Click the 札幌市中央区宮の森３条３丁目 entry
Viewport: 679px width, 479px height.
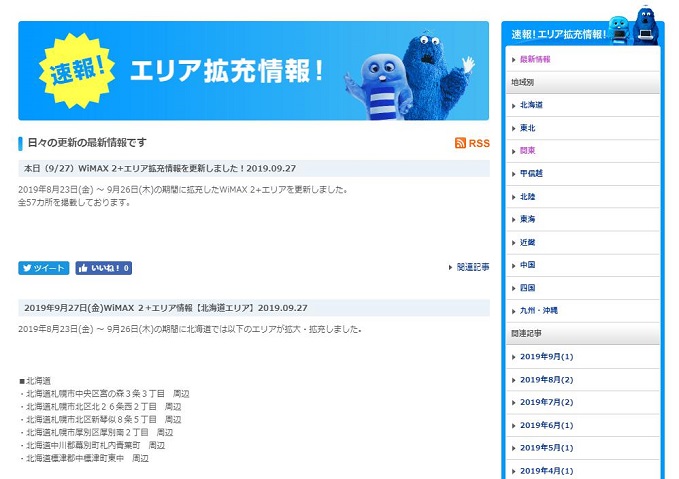coord(107,394)
